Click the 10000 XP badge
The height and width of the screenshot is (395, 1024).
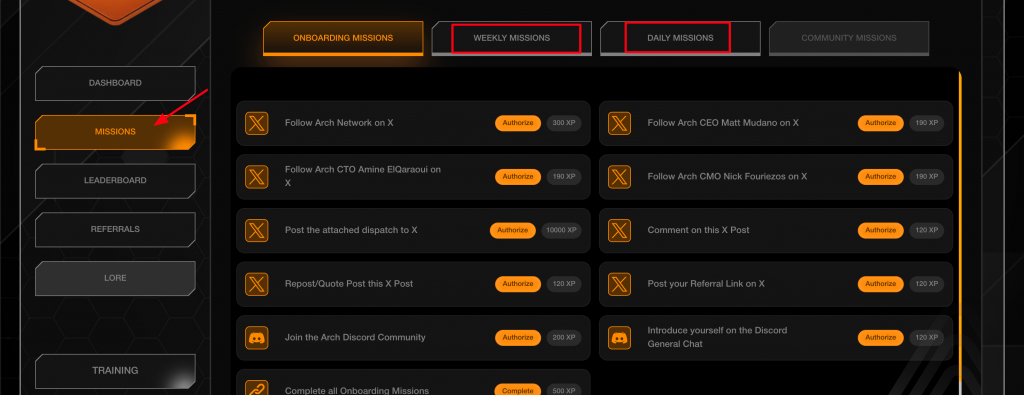pyautogui.click(x=562, y=230)
